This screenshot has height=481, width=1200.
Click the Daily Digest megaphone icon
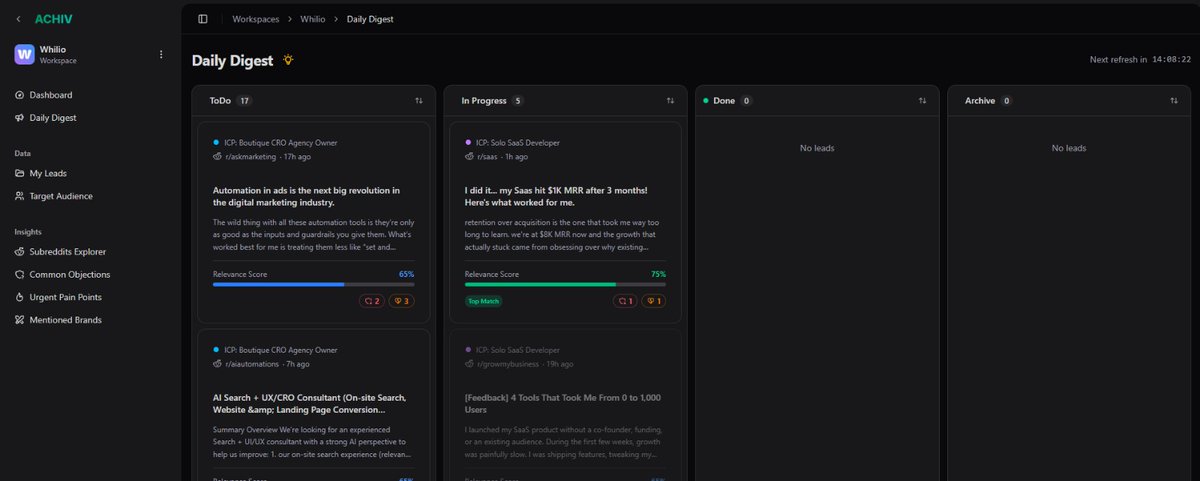pos(20,118)
